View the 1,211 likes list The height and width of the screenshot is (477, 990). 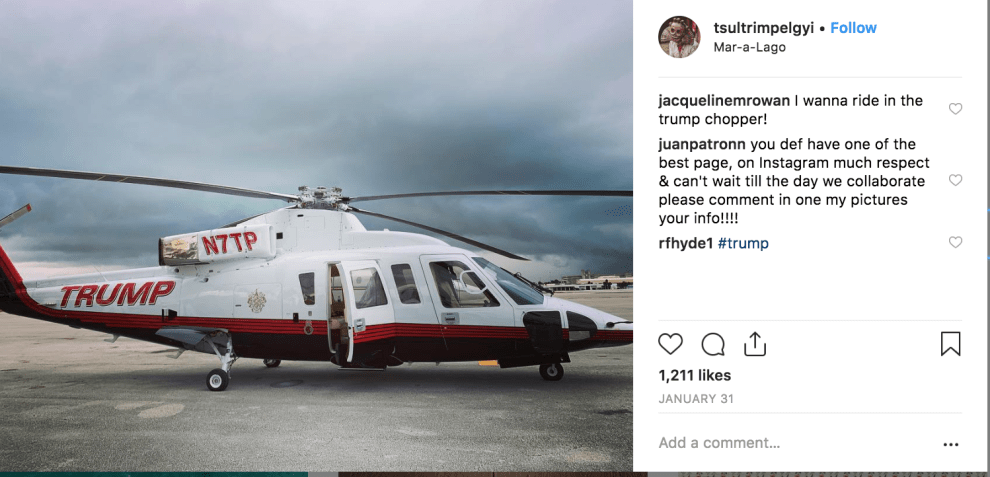coord(695,375)
